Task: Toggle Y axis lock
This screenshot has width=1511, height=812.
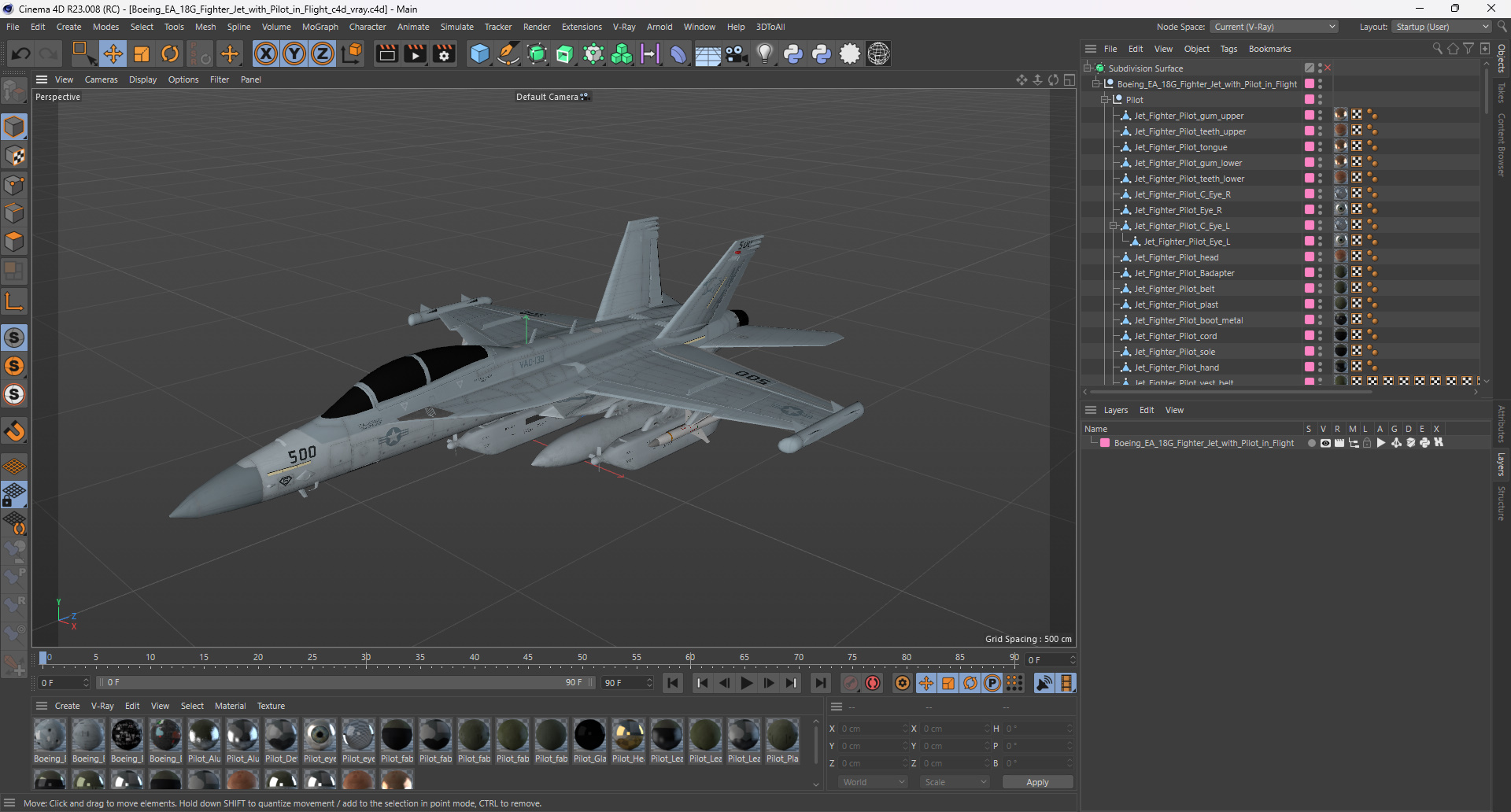Action: pyautogui.click(x=294, y=54)
